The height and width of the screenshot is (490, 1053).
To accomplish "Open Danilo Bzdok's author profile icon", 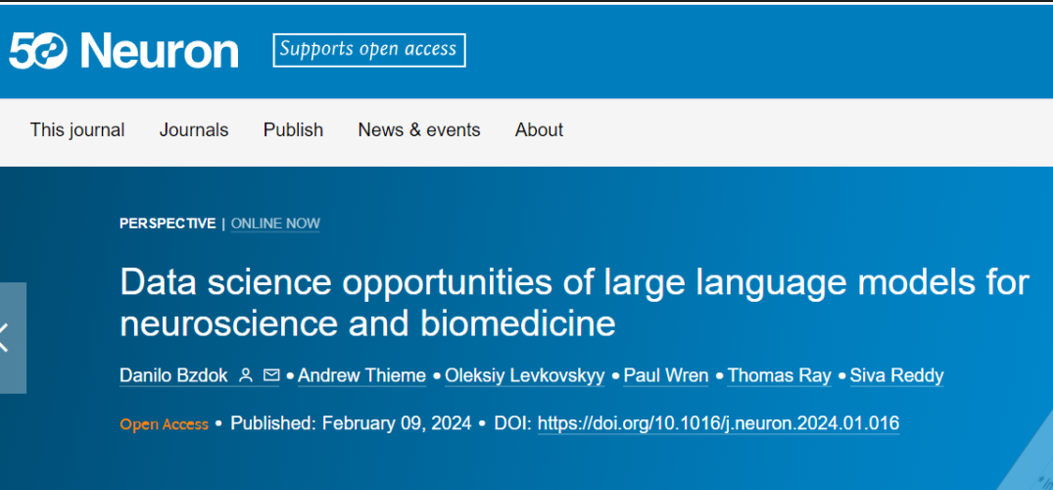I will (x=246, y=376).
